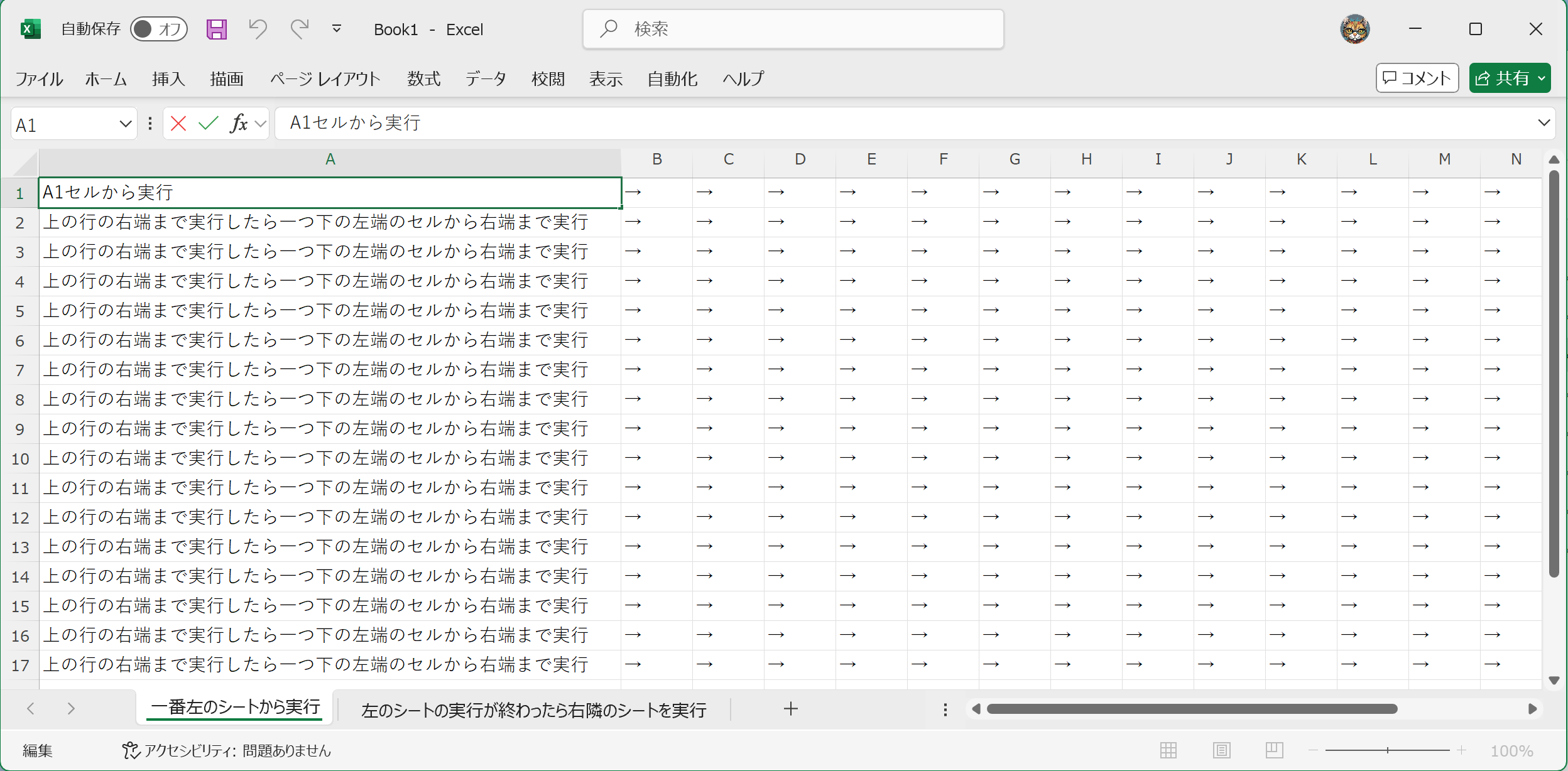1568x771 pixels.
Task: Select the 左のシートの実行が終わったら右隣のシートを実行 sheet tab
Action: (533, 710)
